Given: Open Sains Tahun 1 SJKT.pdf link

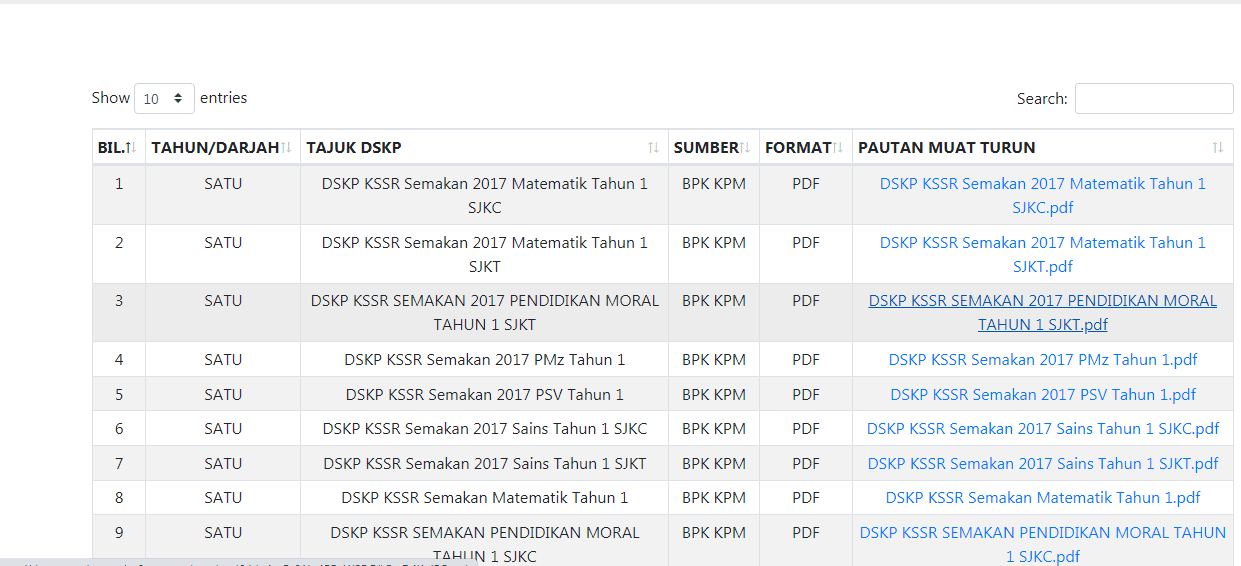Looking at the screenshot, I should click(1042, 464).
